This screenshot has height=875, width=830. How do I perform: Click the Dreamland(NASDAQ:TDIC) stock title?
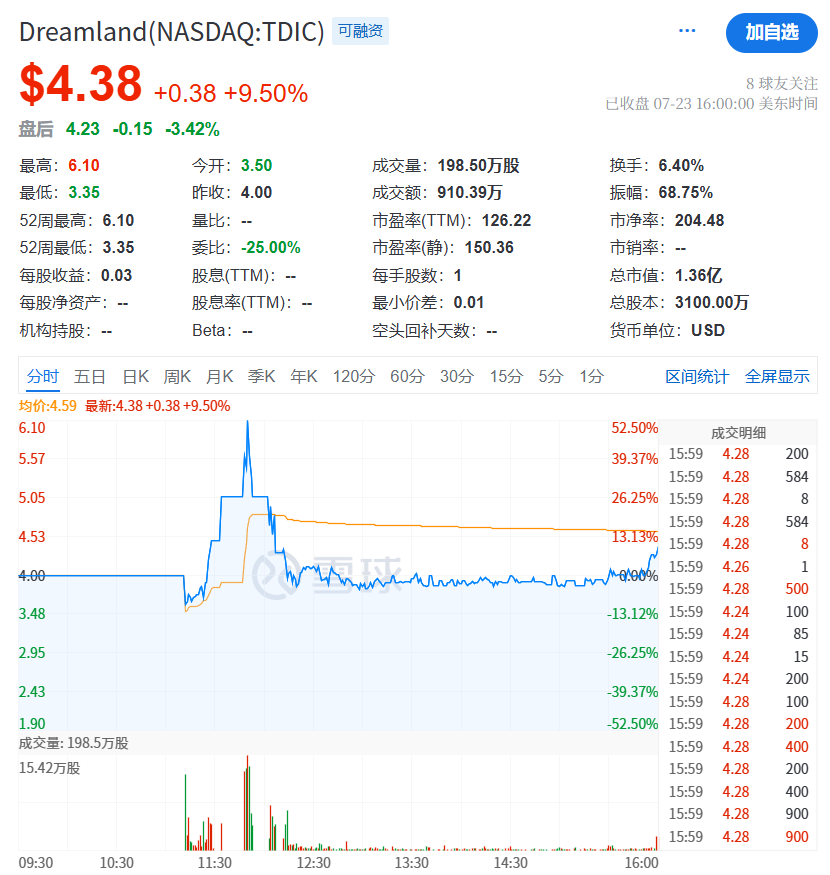click(171, 32)
